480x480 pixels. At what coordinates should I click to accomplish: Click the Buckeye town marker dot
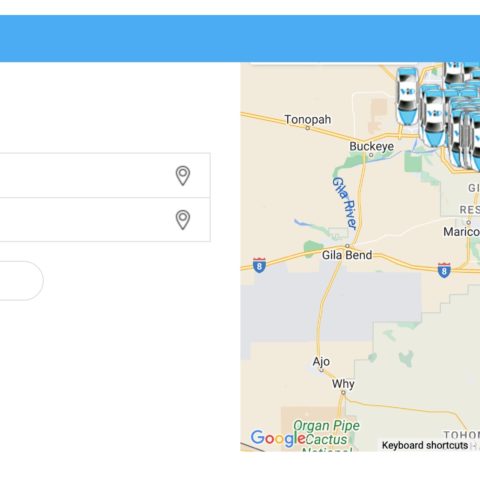(371, 155)
